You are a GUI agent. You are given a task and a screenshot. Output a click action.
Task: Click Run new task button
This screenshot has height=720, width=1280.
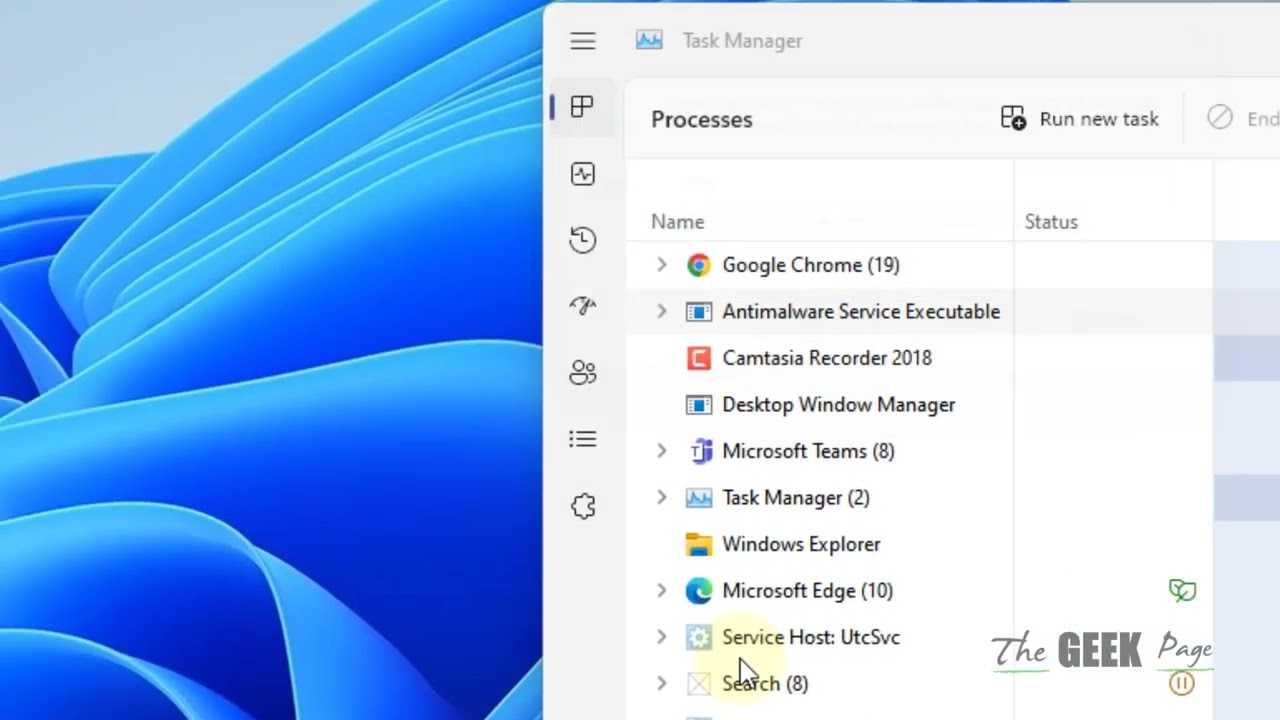[1080, 119]
